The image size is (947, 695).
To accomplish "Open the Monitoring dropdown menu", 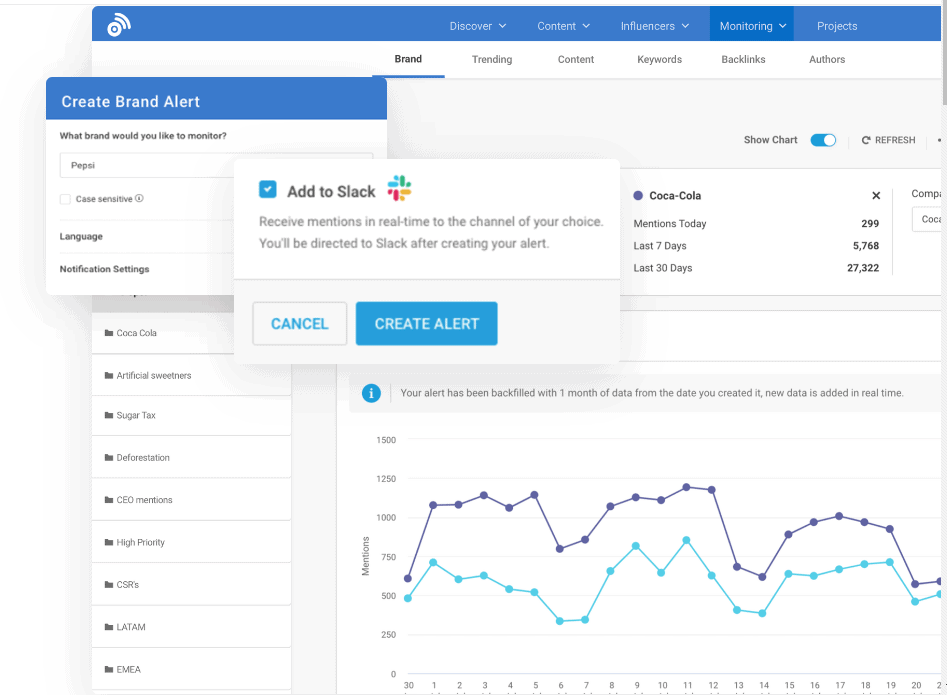I will (751, 25).
